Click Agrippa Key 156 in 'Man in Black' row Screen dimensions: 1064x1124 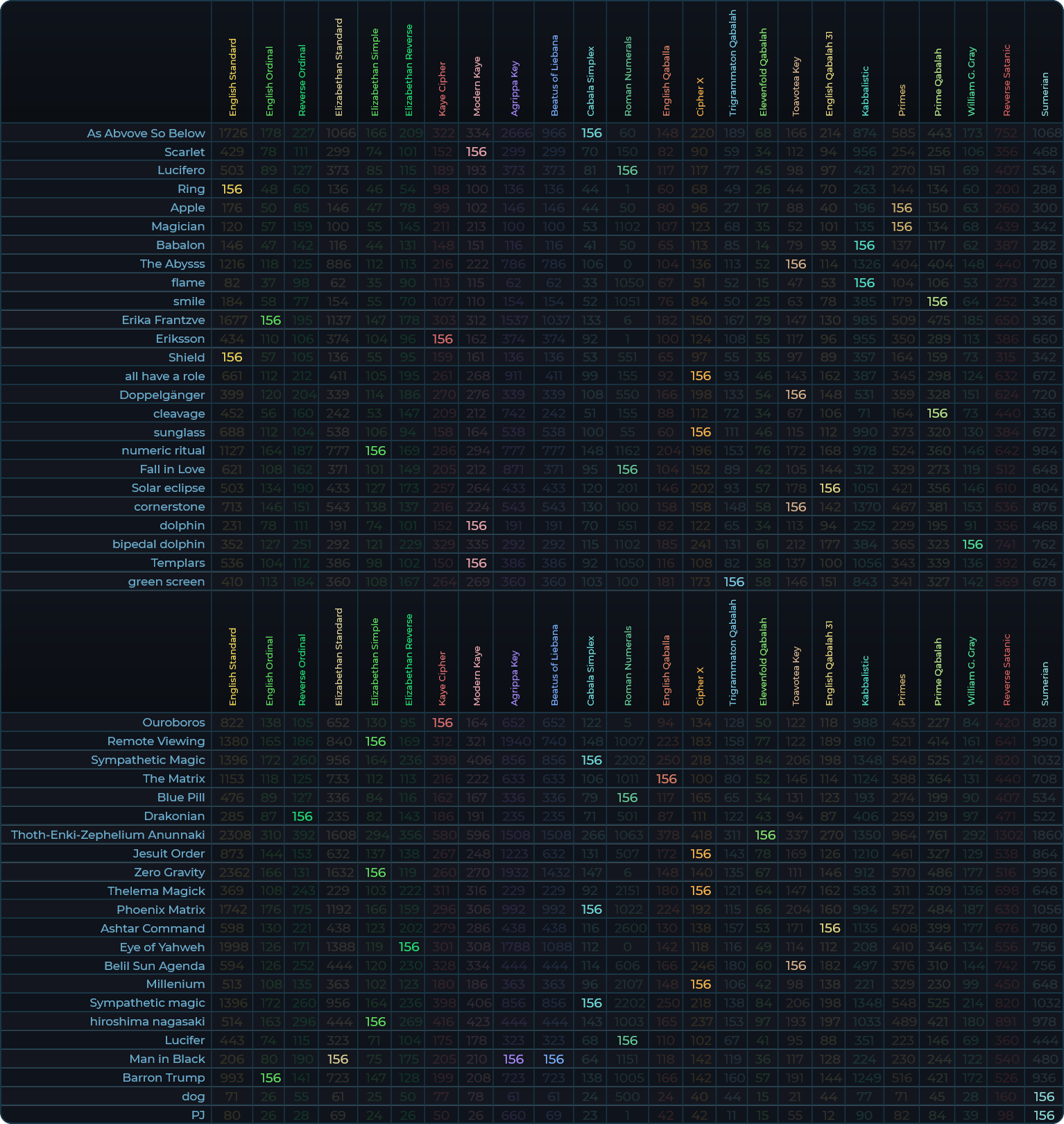[513, 1059]
